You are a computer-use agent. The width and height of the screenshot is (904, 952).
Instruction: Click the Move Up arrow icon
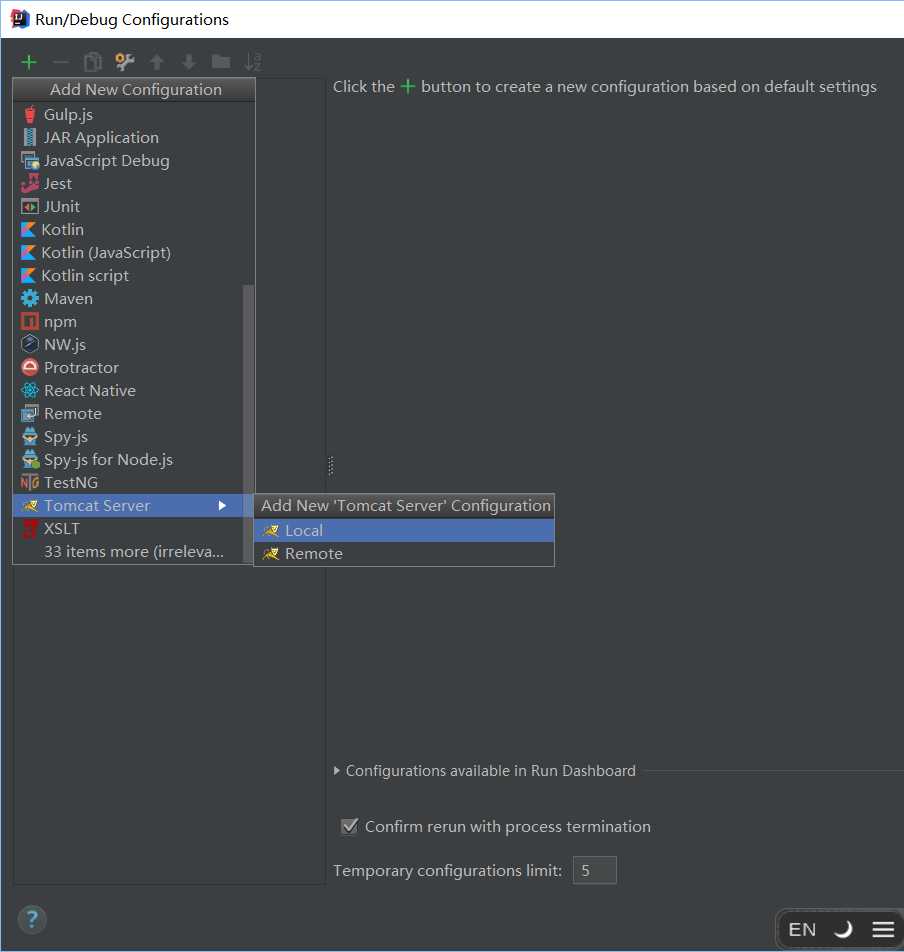click(157, 61)
